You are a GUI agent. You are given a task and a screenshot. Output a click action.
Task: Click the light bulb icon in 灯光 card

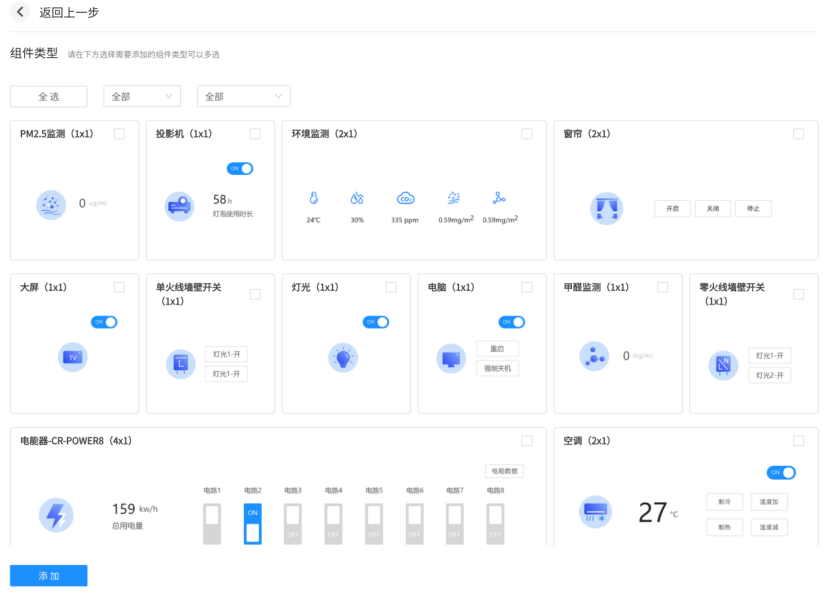(x=343, y=357)
